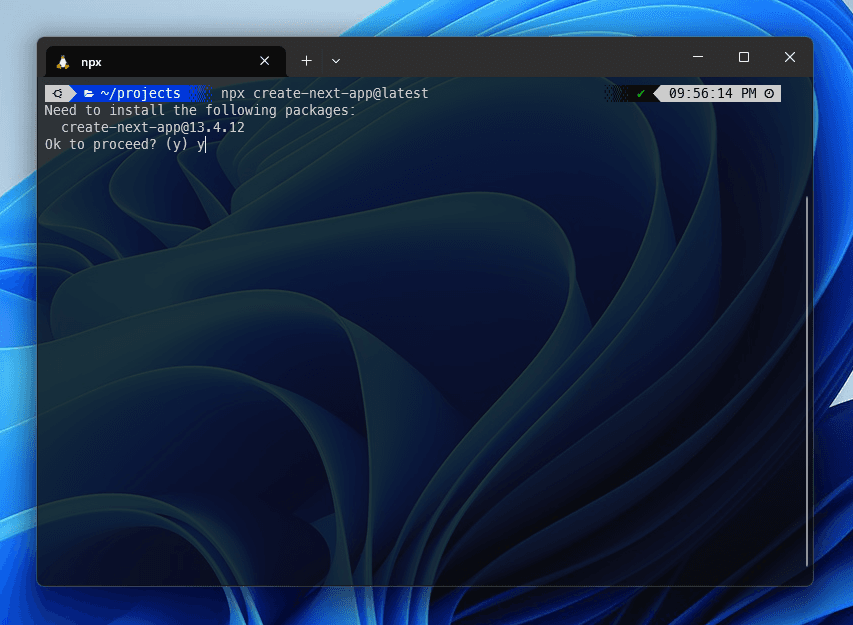Click the Linux penguin tab icon
This screenshot has height=625, width=853.
63,62
